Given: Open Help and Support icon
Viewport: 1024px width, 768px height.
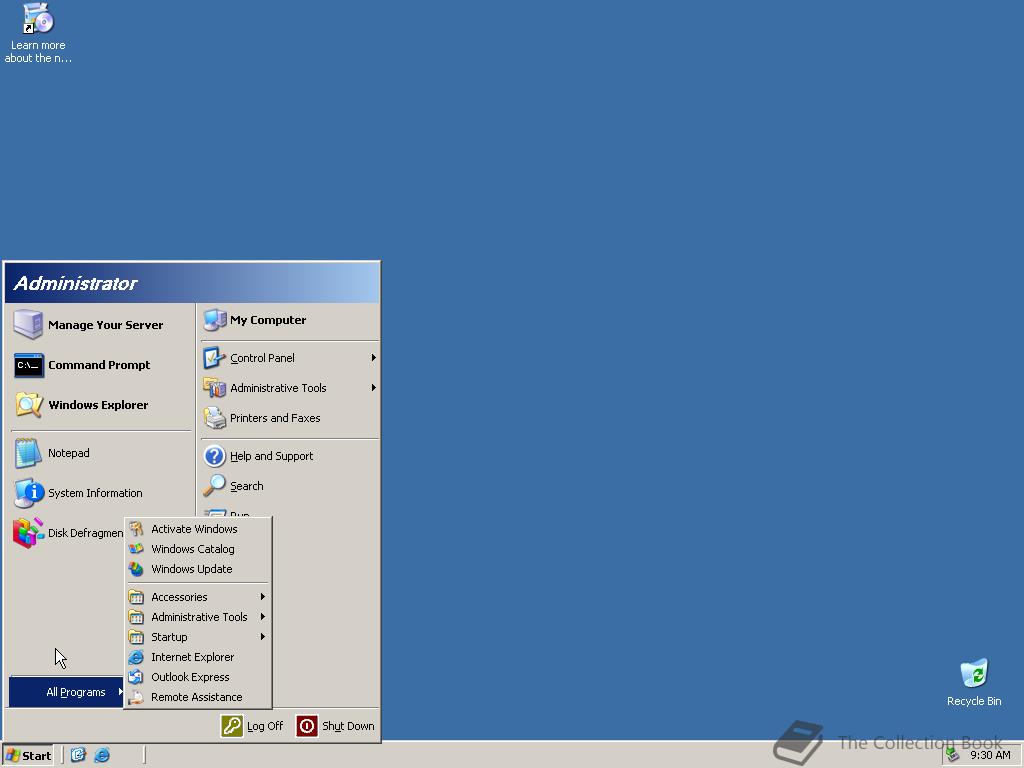Looking at the screenshot, I should point(214,456).
